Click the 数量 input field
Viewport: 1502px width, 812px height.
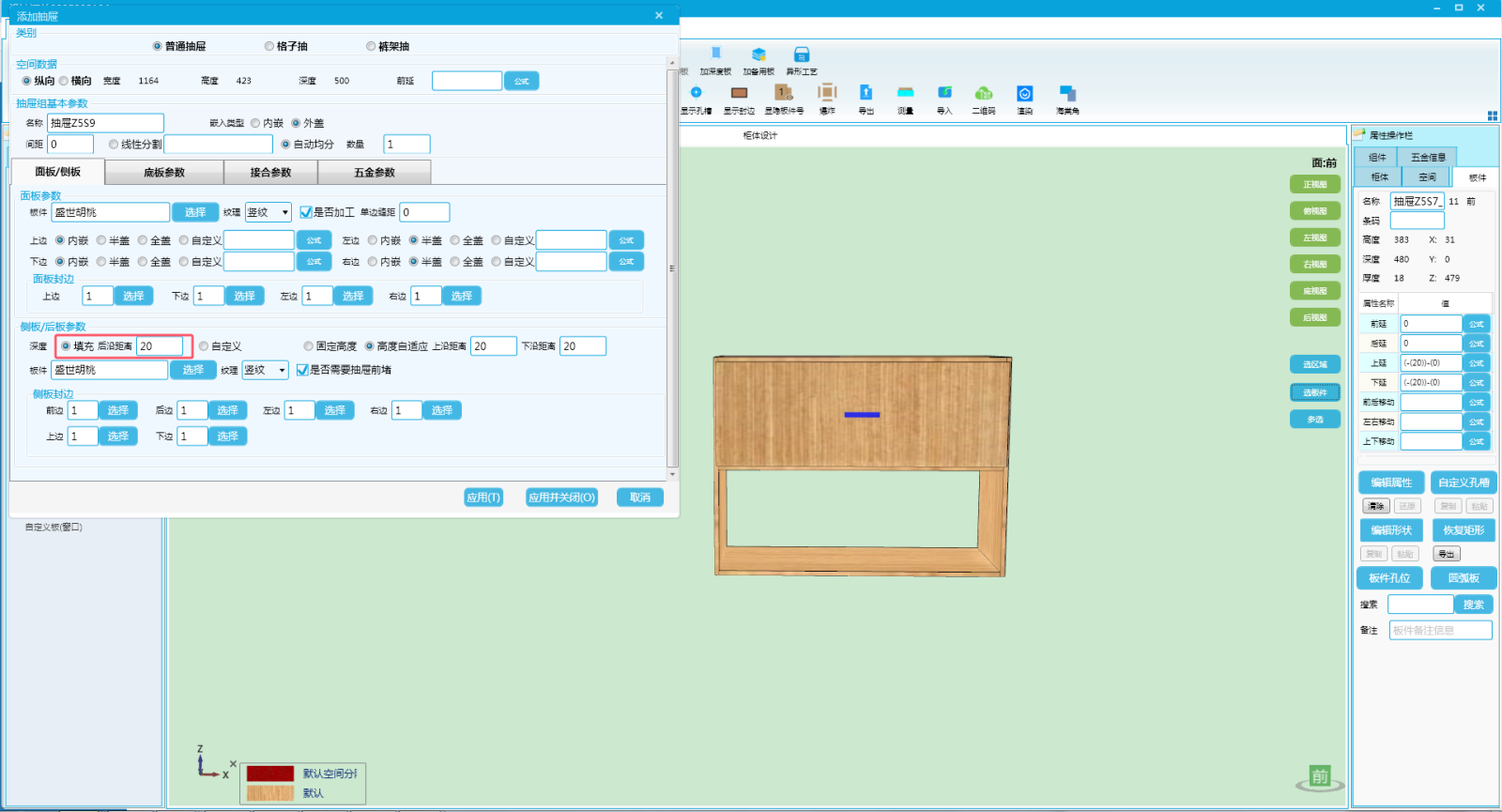point(406,145)
